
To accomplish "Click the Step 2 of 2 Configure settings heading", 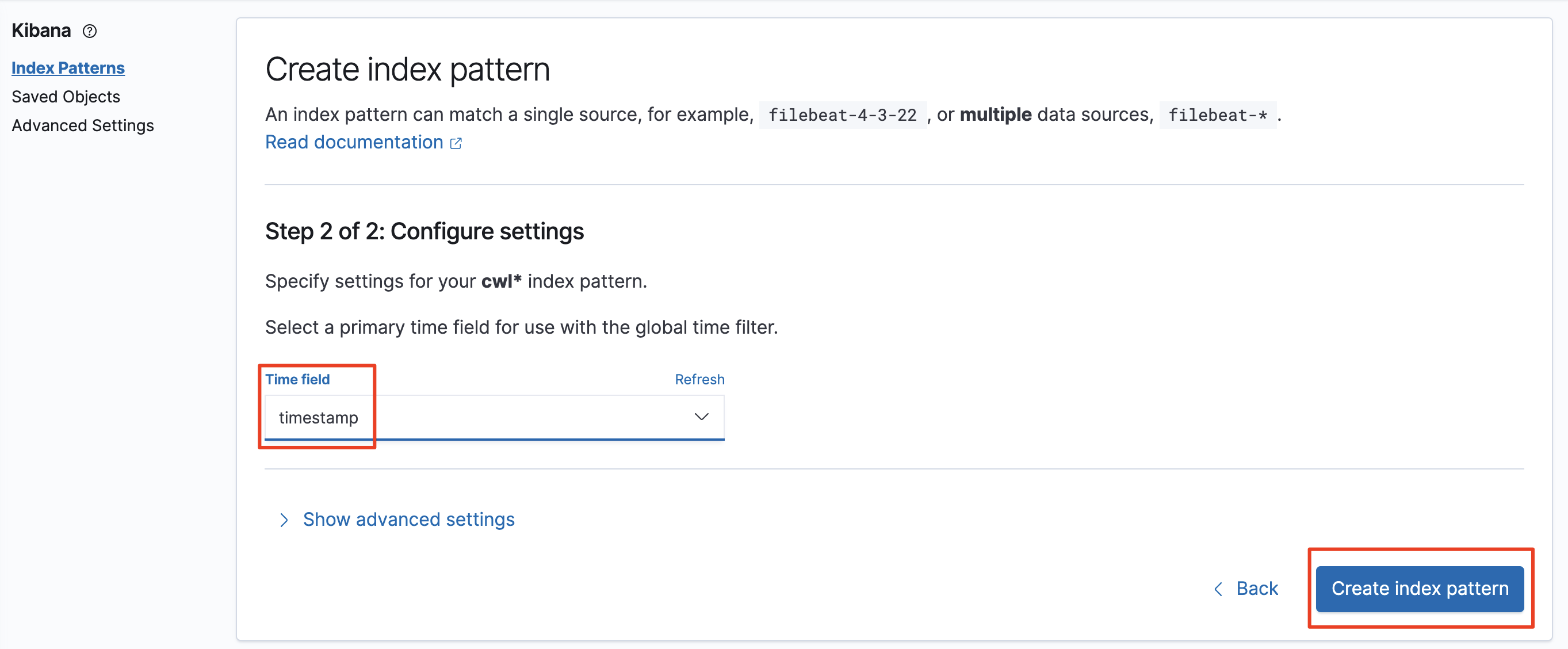I will tap(424, 231).
